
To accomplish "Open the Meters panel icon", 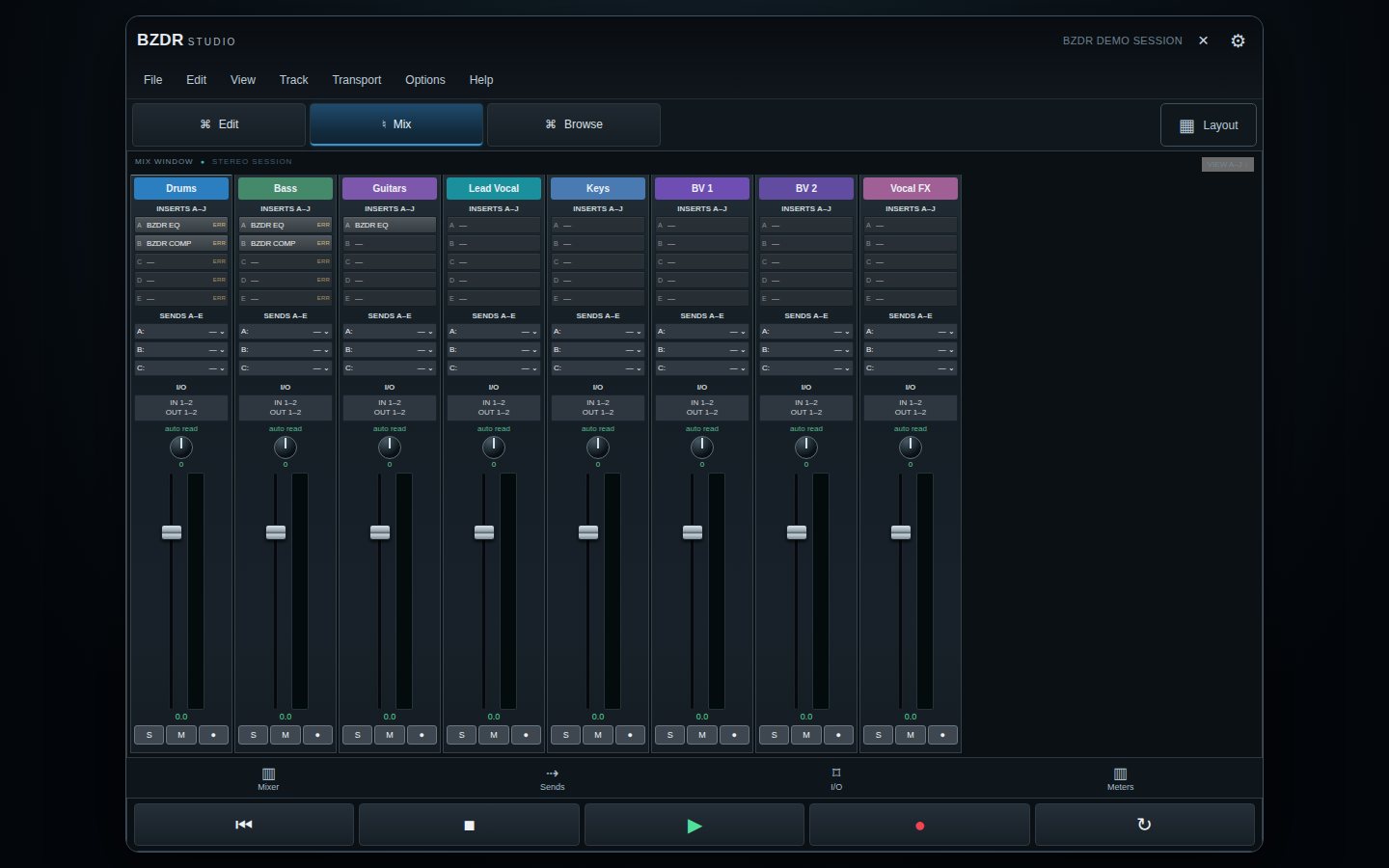I will coord(1120,778).
